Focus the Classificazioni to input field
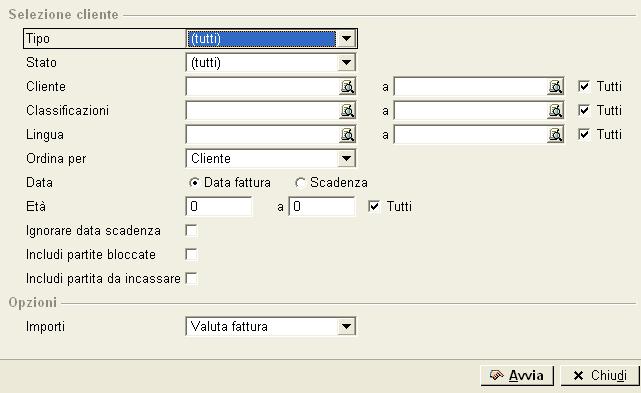641x393 pixels. 471,110
